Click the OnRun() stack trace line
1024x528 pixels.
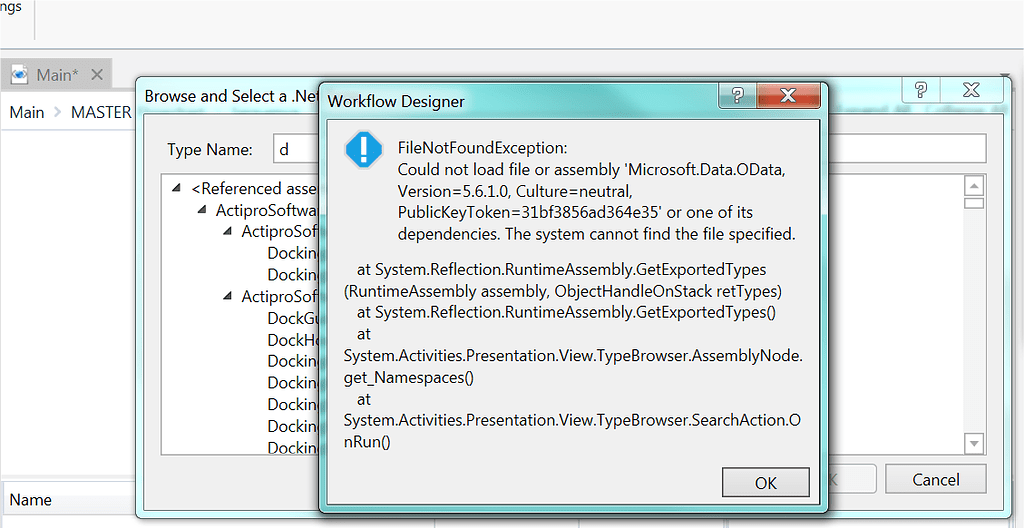(x=367, y=442)
